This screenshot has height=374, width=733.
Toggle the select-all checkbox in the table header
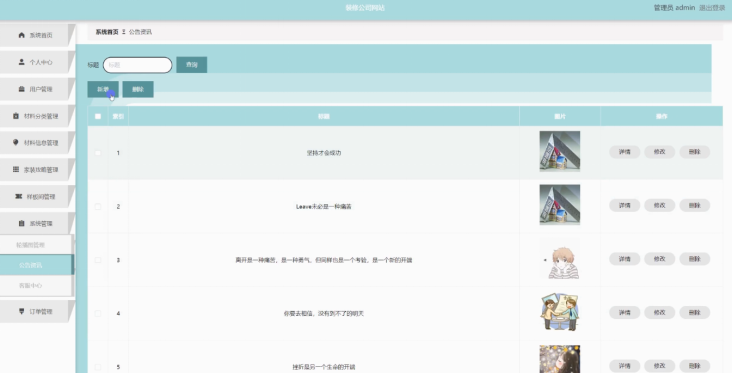pyautogui.click(x=98, y=116)
